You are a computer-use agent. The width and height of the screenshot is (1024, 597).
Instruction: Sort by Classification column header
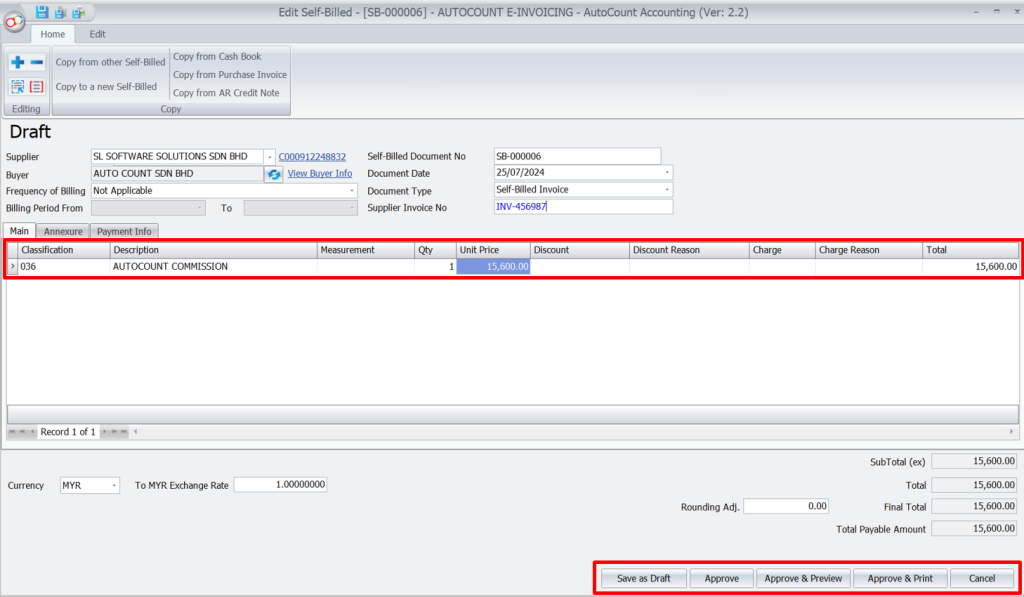click(x=63, y=250)
